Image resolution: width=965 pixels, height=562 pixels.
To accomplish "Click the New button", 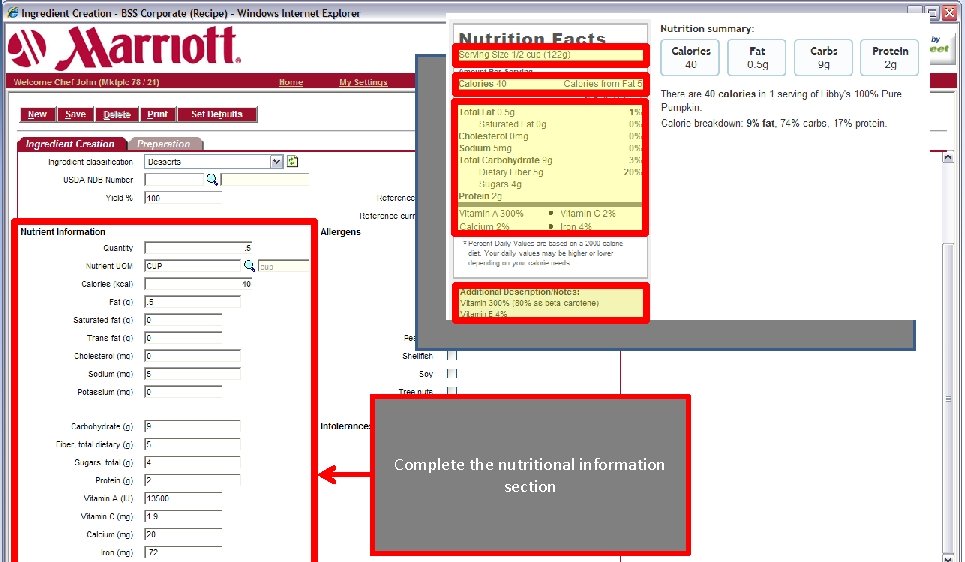I will tap(38, 114).
